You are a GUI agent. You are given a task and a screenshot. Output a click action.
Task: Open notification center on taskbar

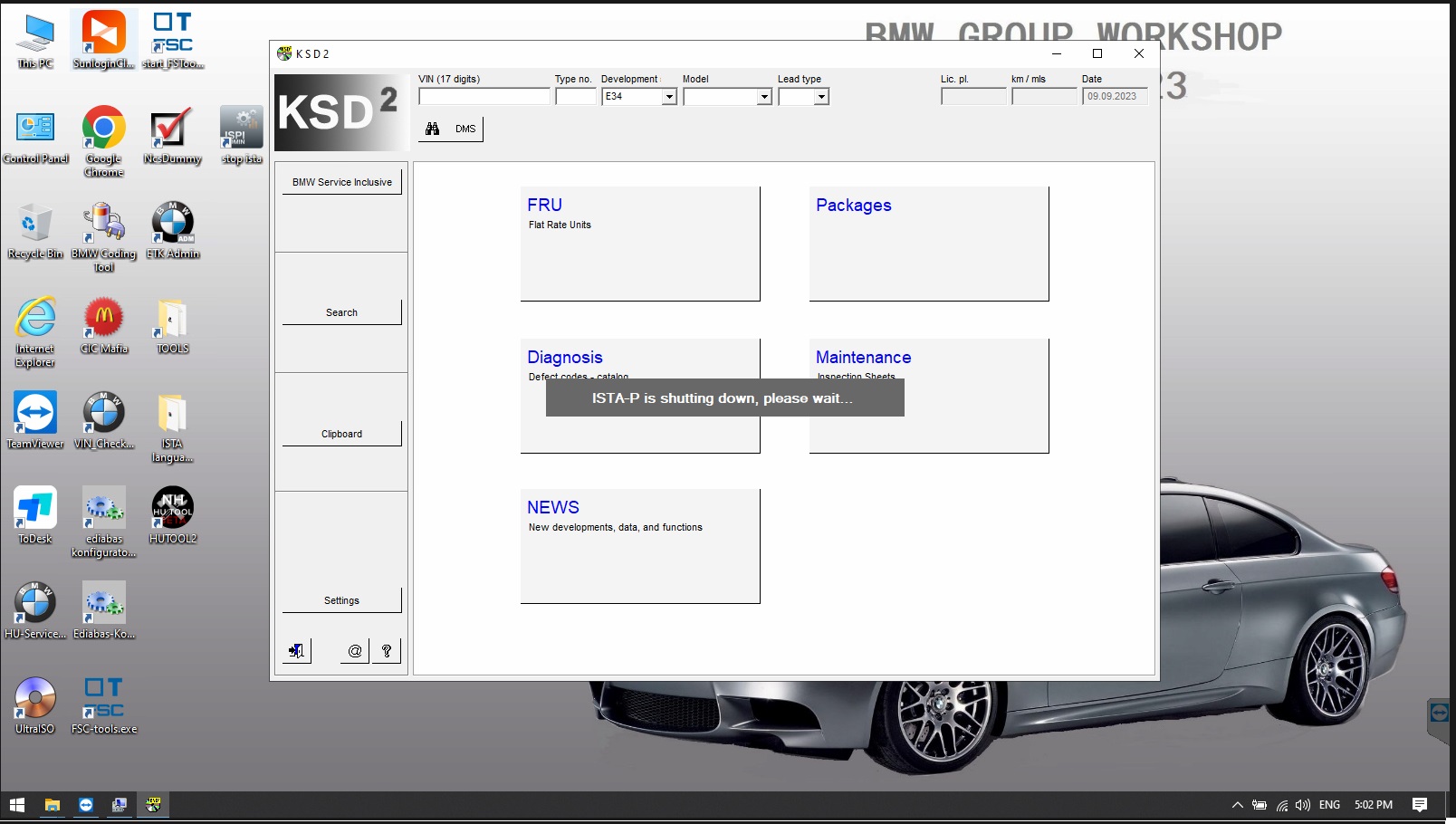pyautogui.click(x=1420, y=805)
